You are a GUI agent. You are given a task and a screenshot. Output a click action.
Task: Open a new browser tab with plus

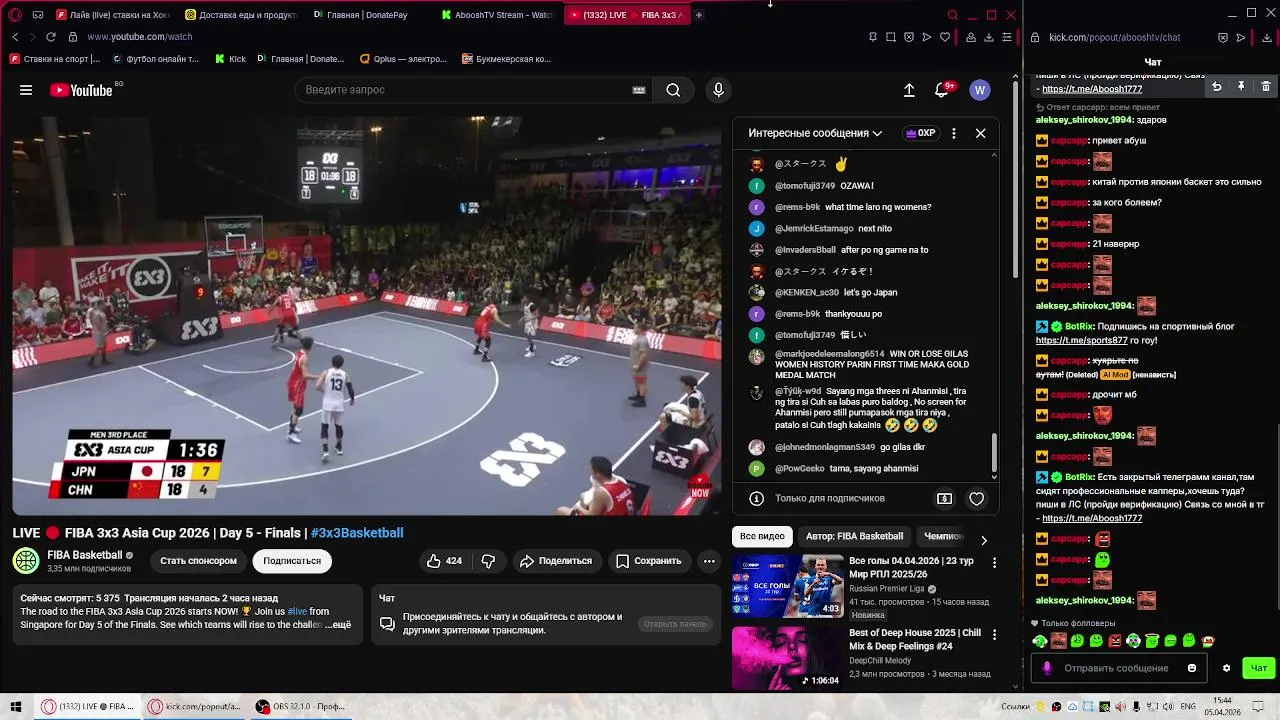[x=699, y=15]
